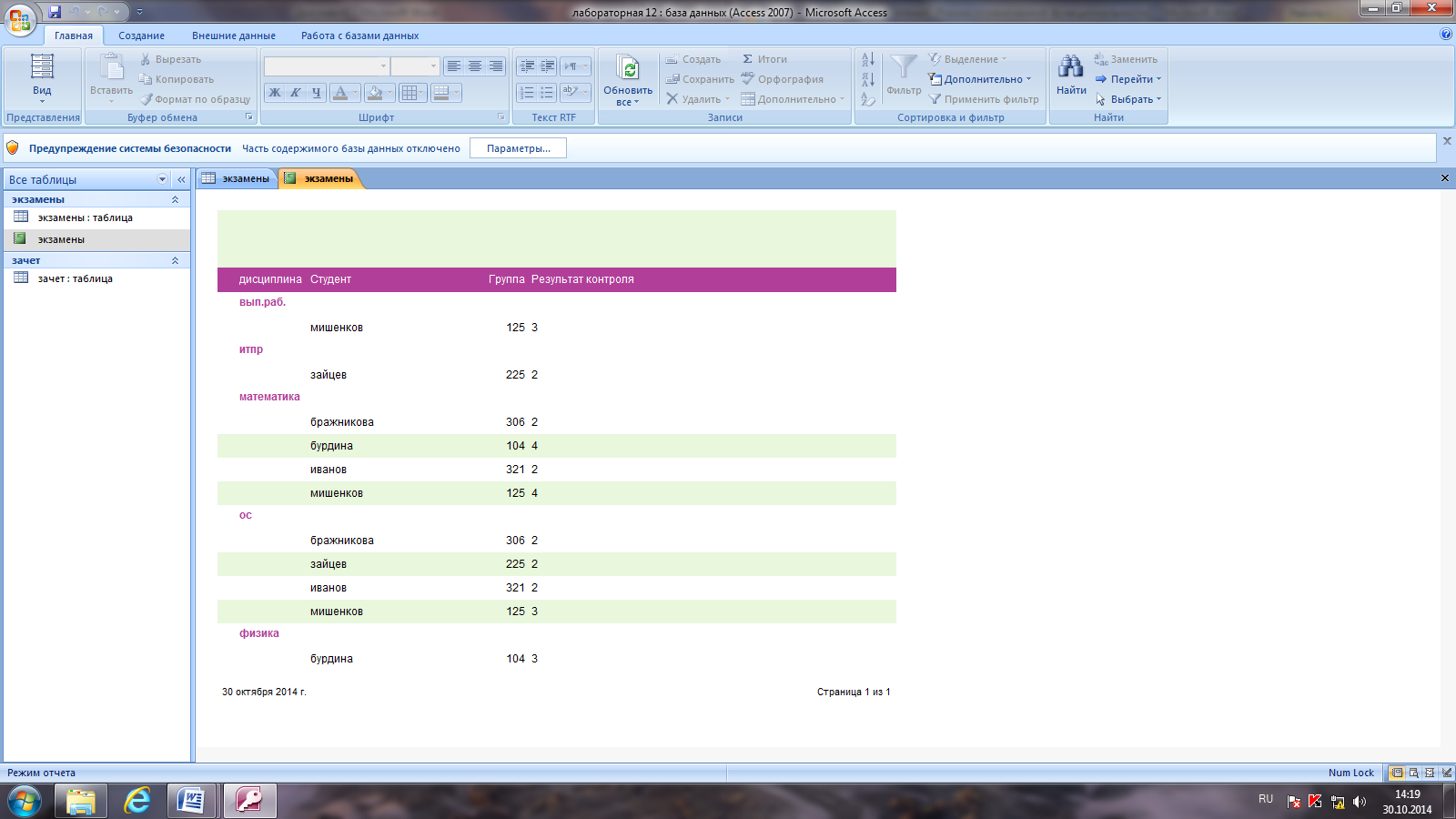Save via quick access toolbar

(x=55, y=12)
